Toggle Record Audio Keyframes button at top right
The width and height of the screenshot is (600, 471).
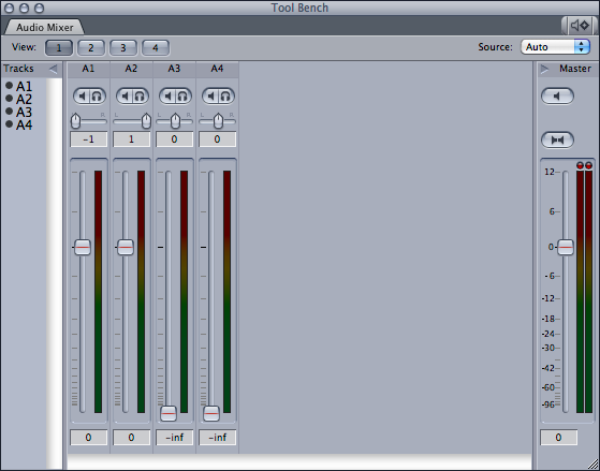[580, 26]
